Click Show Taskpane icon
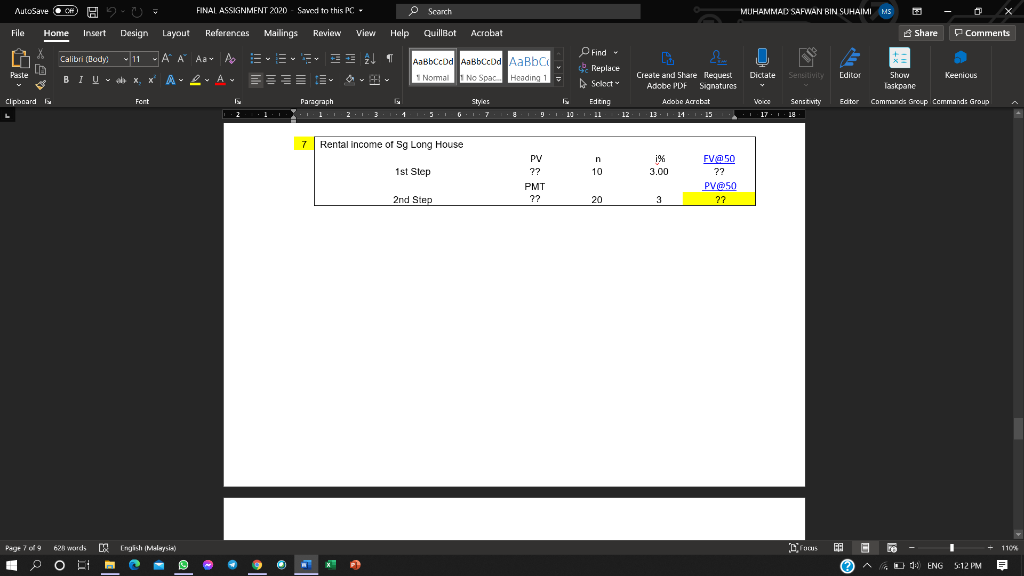 [x=899, y=69]
